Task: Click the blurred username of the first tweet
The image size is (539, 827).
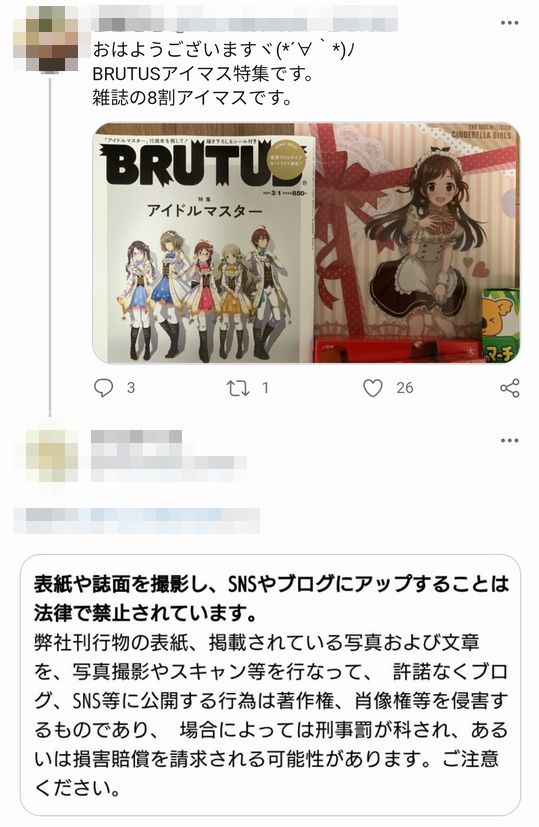Action: pos(245,24)
